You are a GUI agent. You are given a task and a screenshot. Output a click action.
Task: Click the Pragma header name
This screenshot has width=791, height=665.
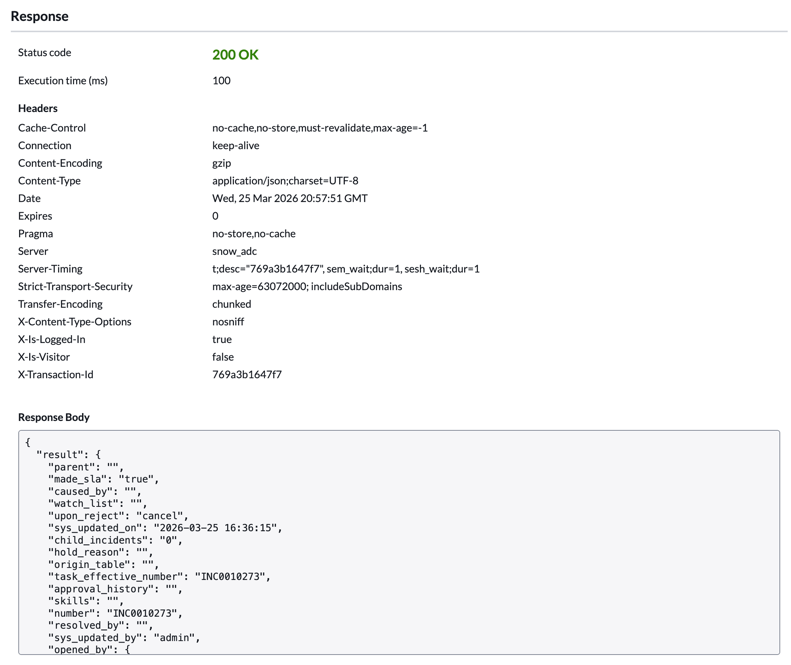coord(35,234)
